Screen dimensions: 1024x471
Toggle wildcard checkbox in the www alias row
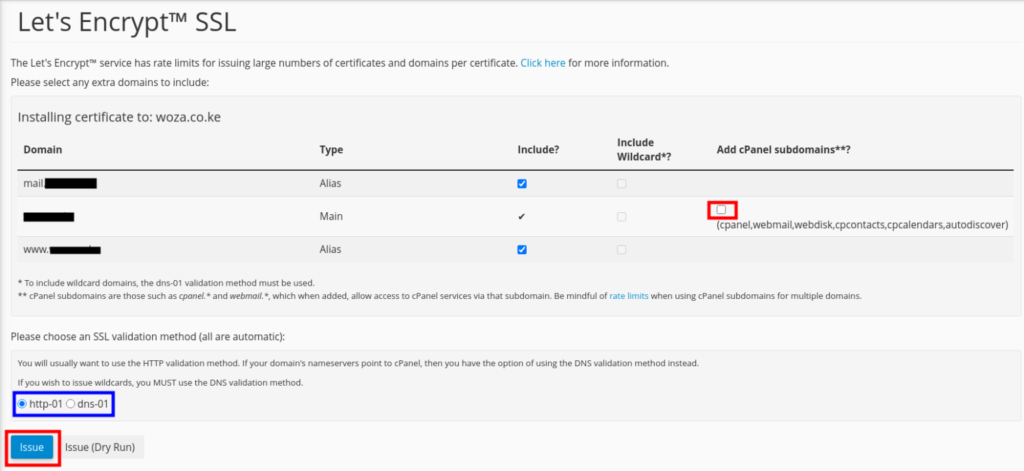[621, 250]
